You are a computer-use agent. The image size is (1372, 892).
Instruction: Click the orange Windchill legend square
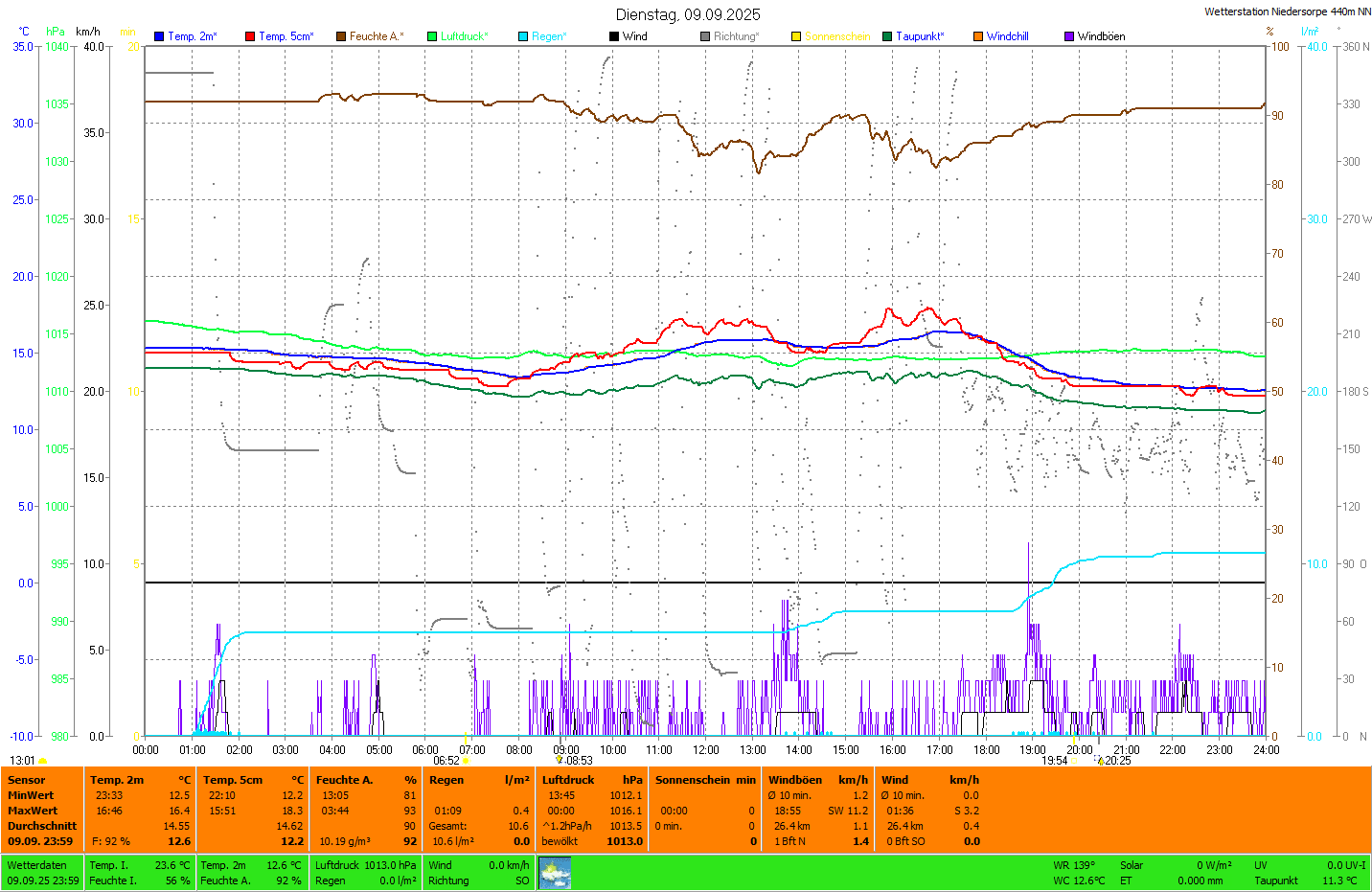click(x=978, y=36)
